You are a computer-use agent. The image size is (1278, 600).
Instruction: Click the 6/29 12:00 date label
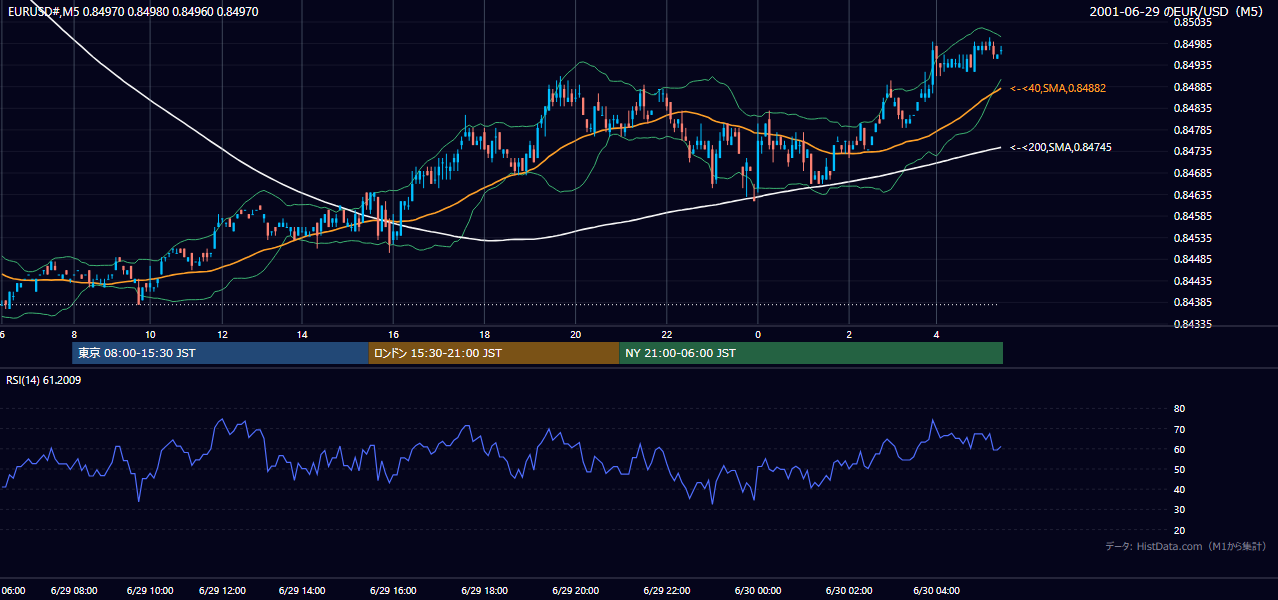223,590
